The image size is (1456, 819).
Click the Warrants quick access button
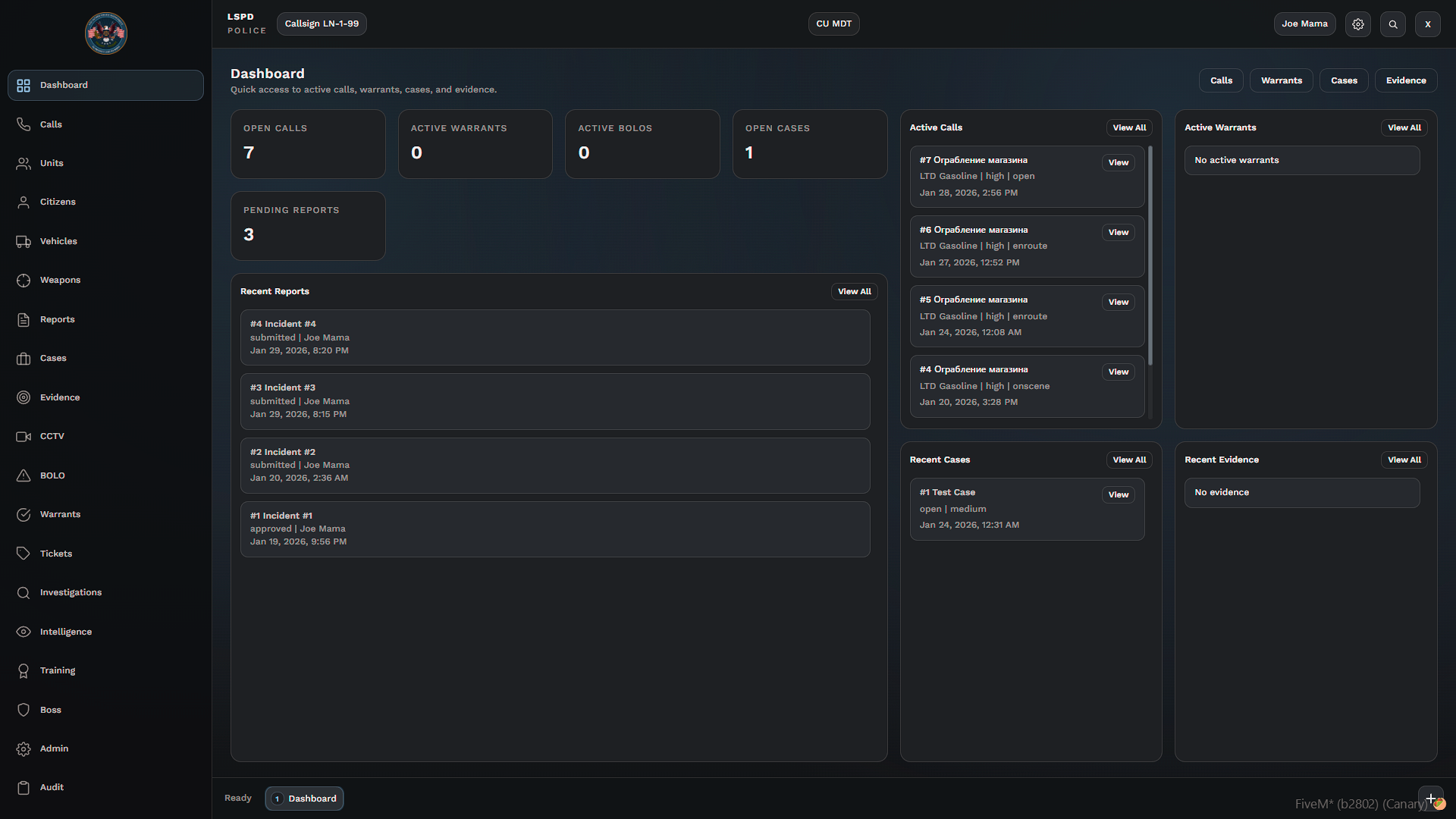coord(1281,80)
